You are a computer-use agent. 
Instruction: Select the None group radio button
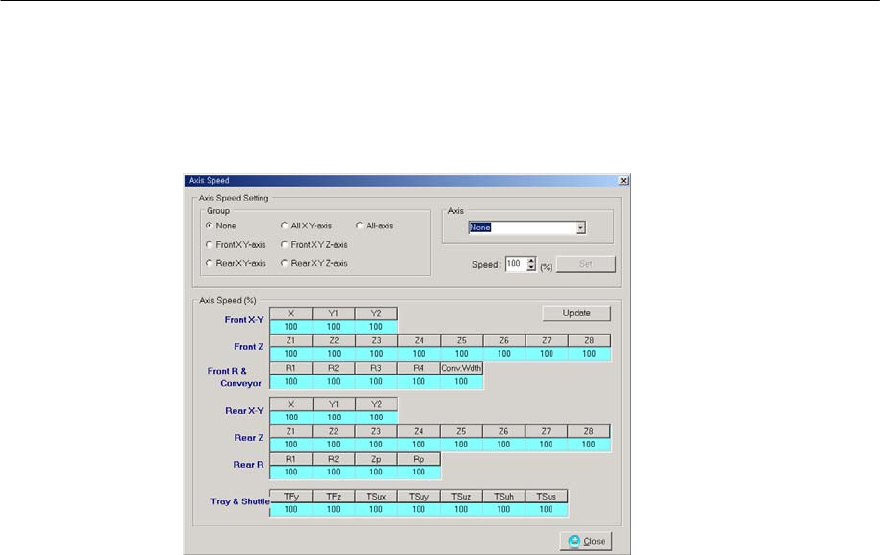(209, 226)
